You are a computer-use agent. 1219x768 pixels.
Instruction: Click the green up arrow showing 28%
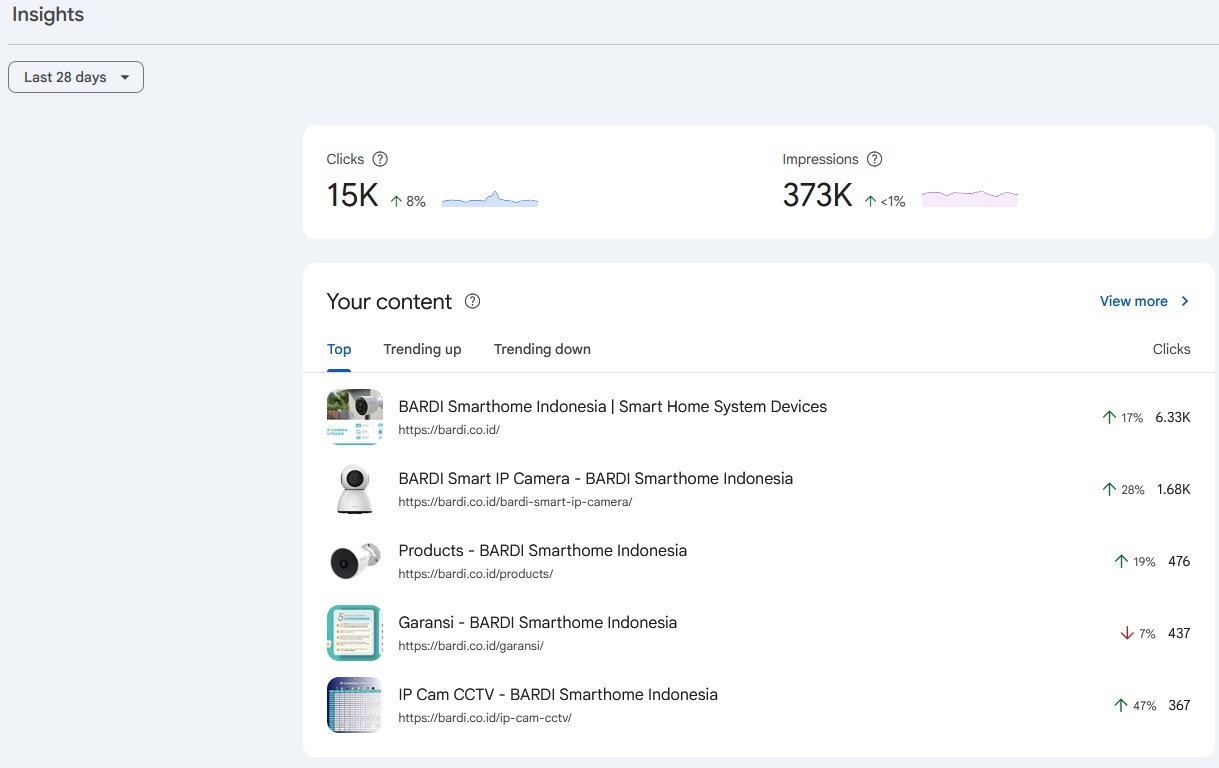coord(1108,489)
